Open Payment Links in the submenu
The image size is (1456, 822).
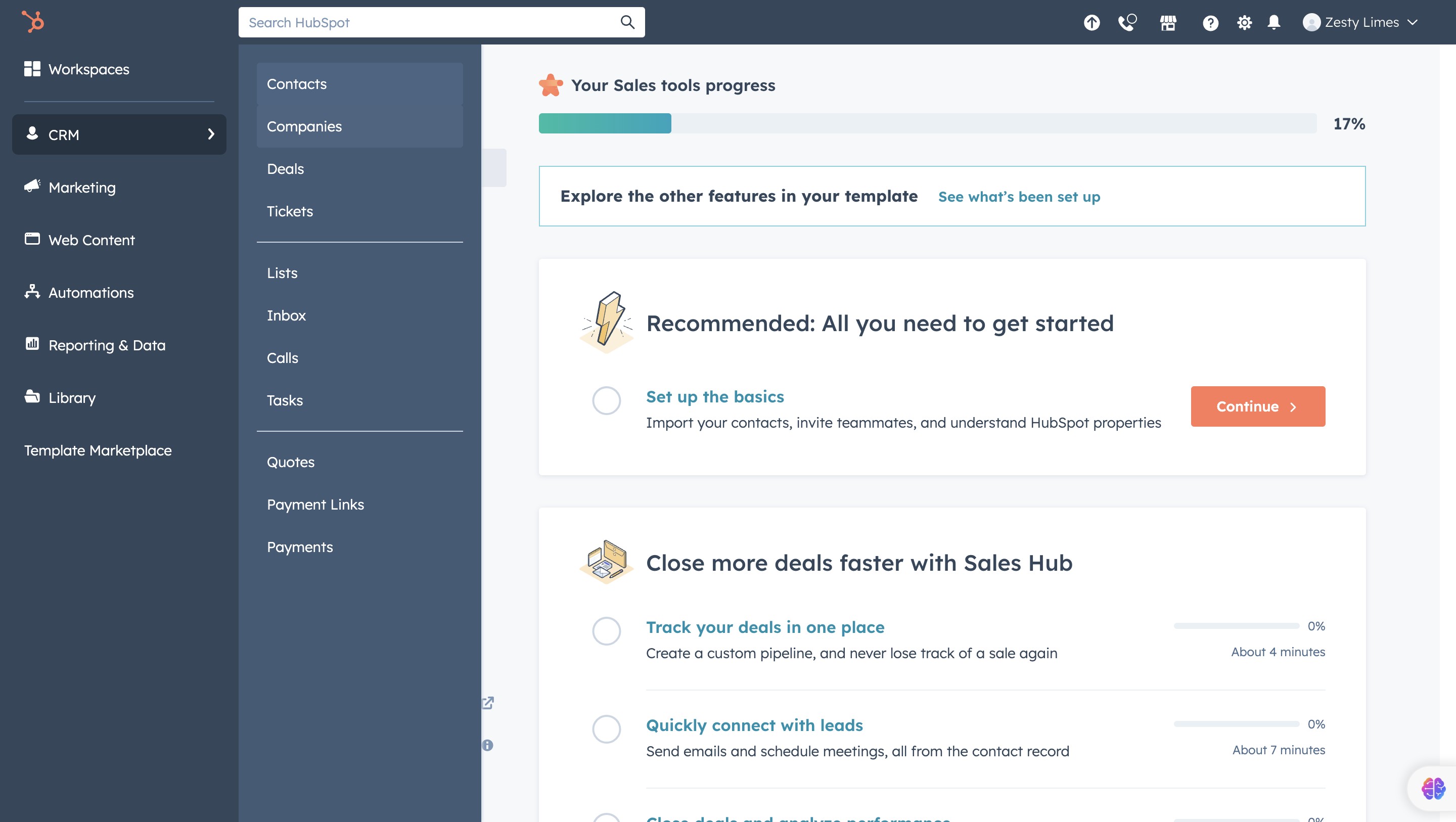(x=315, y=505)
